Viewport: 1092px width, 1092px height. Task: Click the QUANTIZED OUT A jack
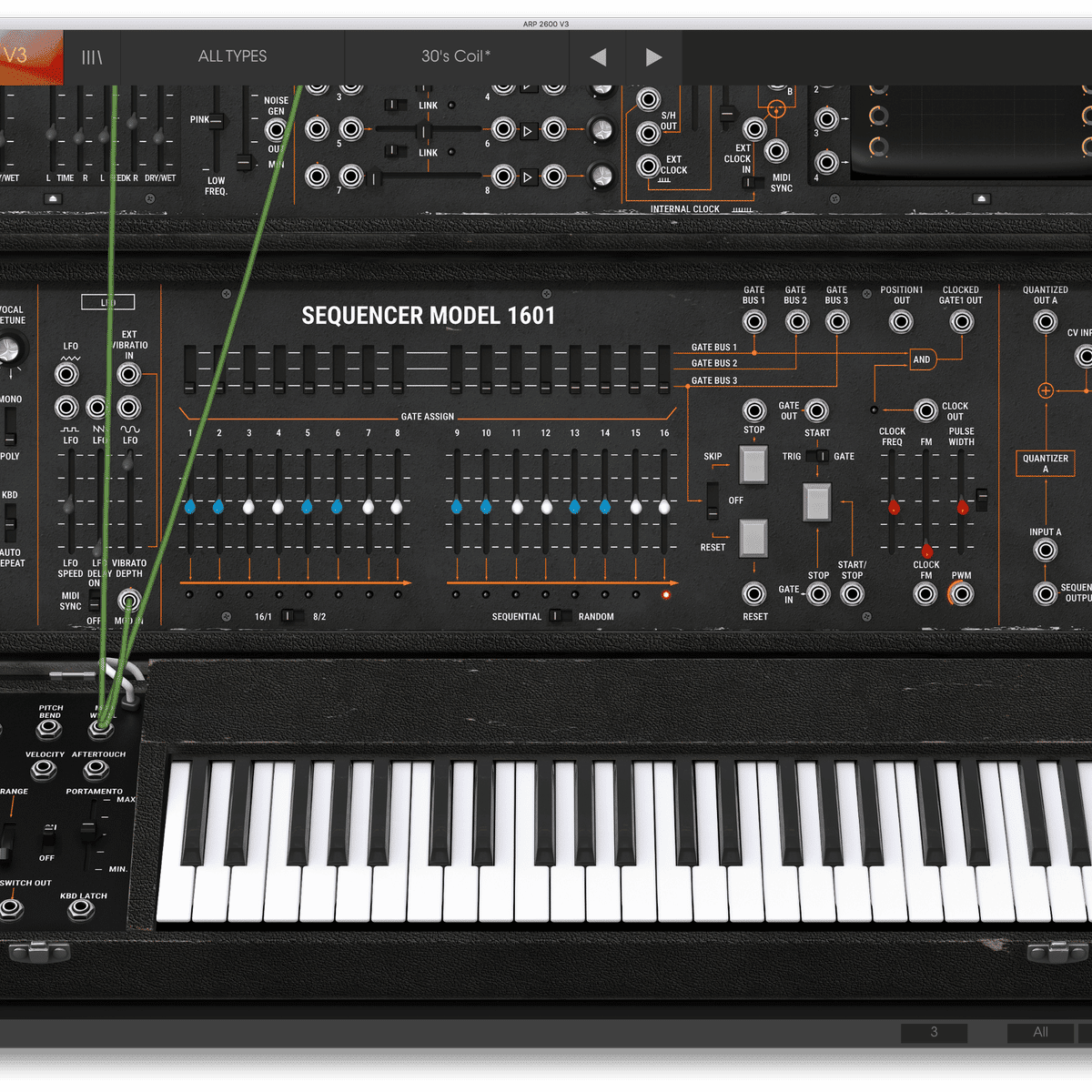[1046, 320]
